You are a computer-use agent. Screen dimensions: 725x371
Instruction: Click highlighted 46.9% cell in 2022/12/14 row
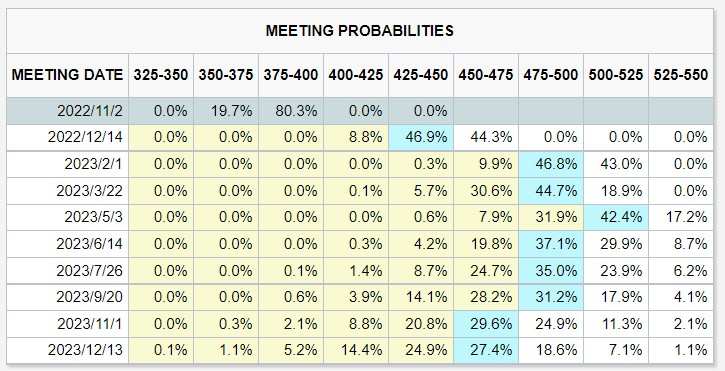tap(421, 137)
